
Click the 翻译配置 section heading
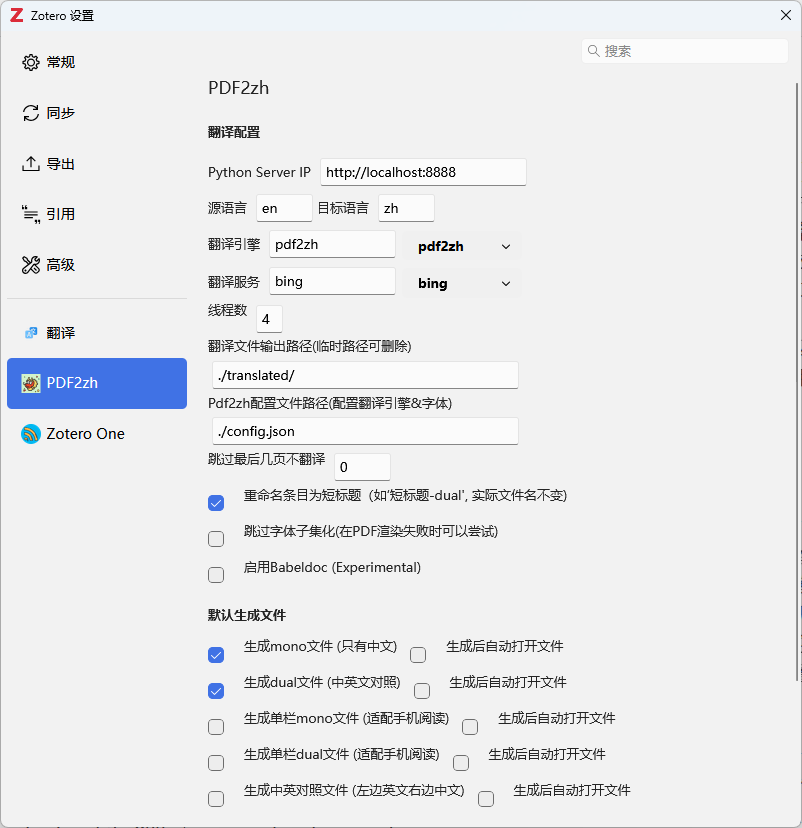234,132
